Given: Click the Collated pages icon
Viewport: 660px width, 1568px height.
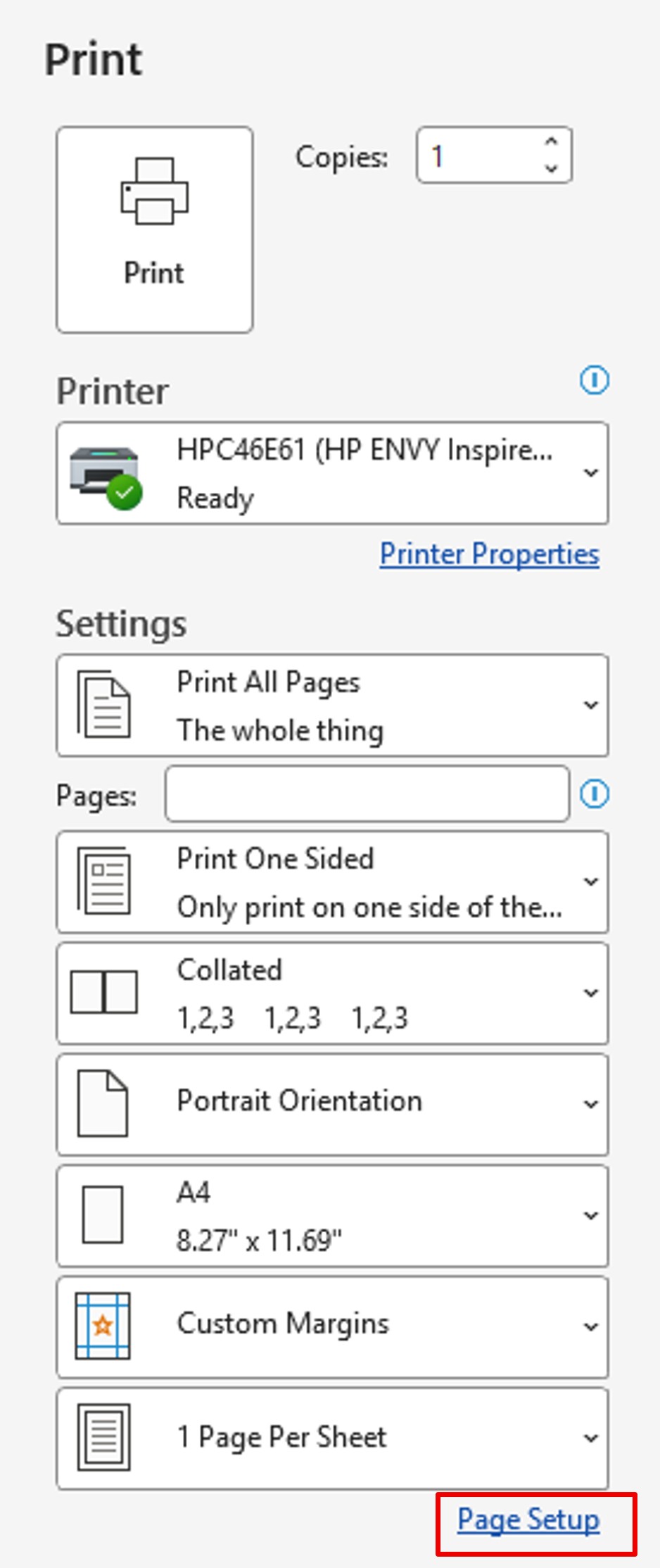Looking at the screenshot, I should pyautogui.click(x=104, y=992).
